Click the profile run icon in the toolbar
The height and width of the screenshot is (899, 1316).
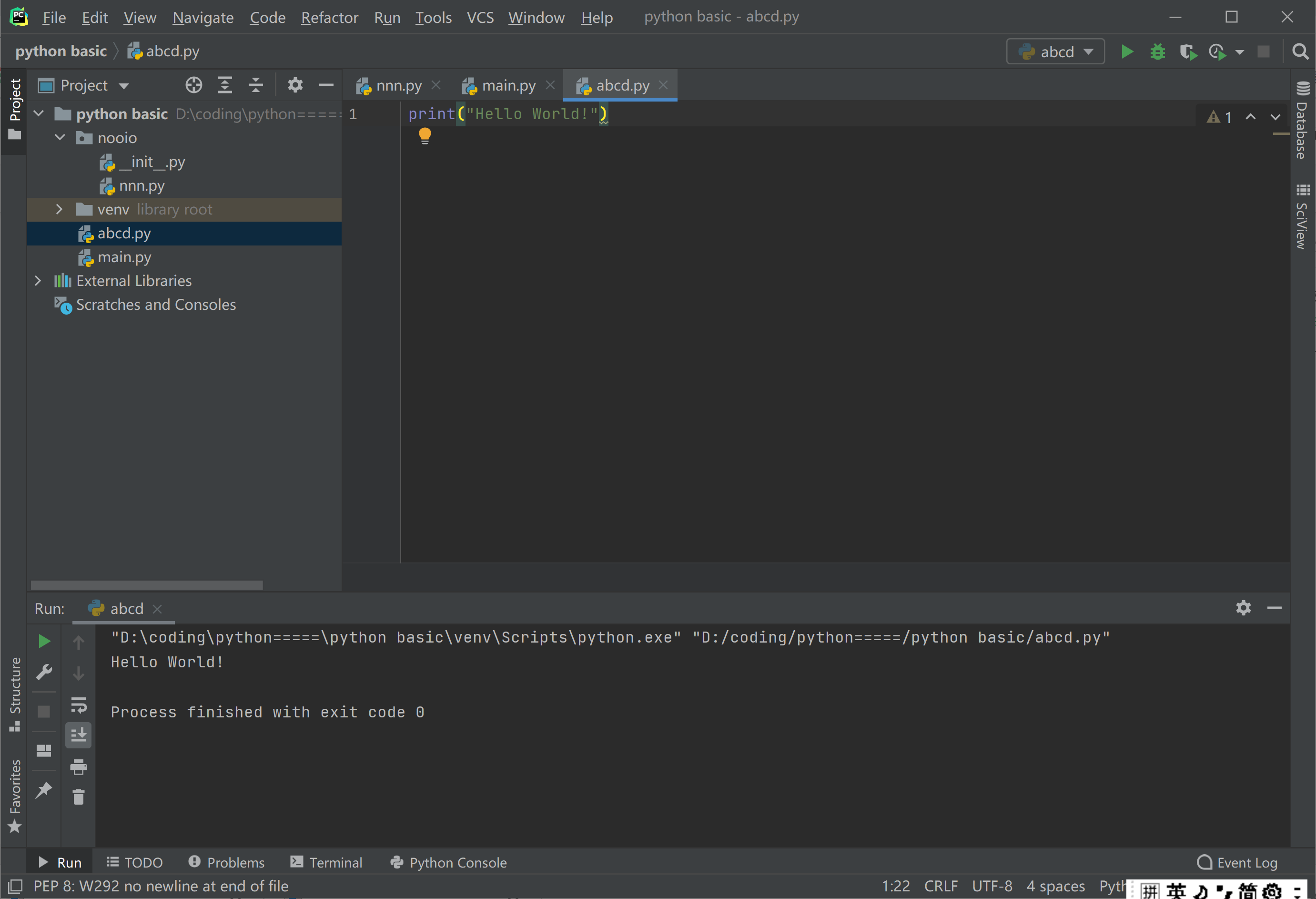1217,52
